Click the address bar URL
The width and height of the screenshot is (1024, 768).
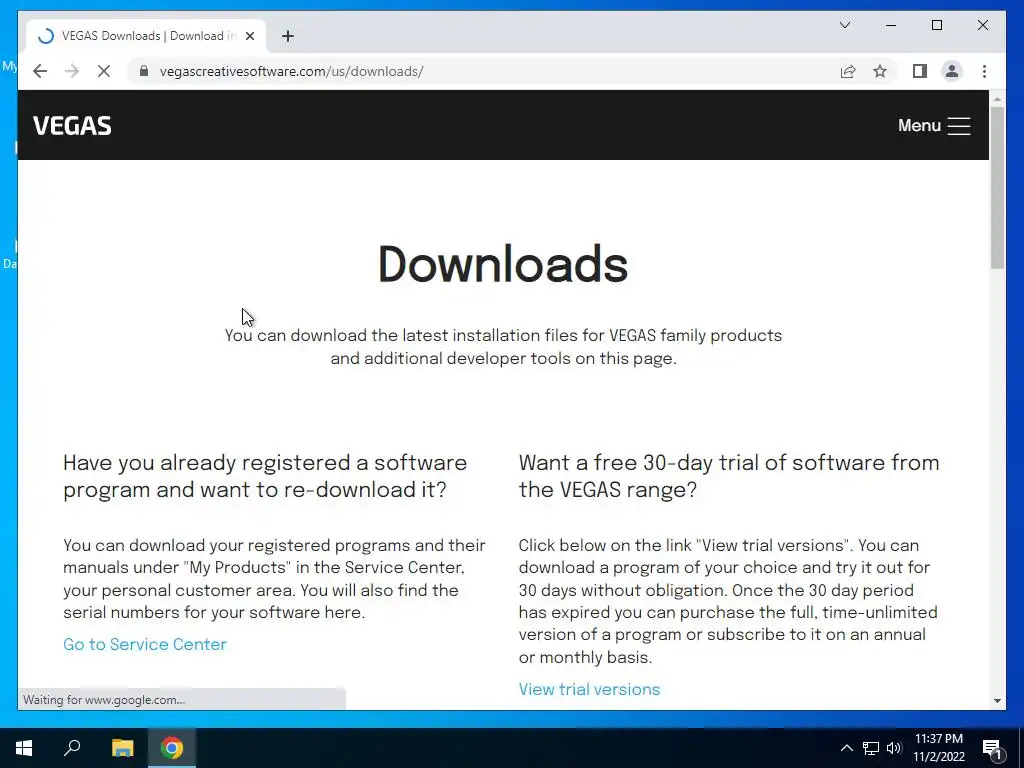291,71
